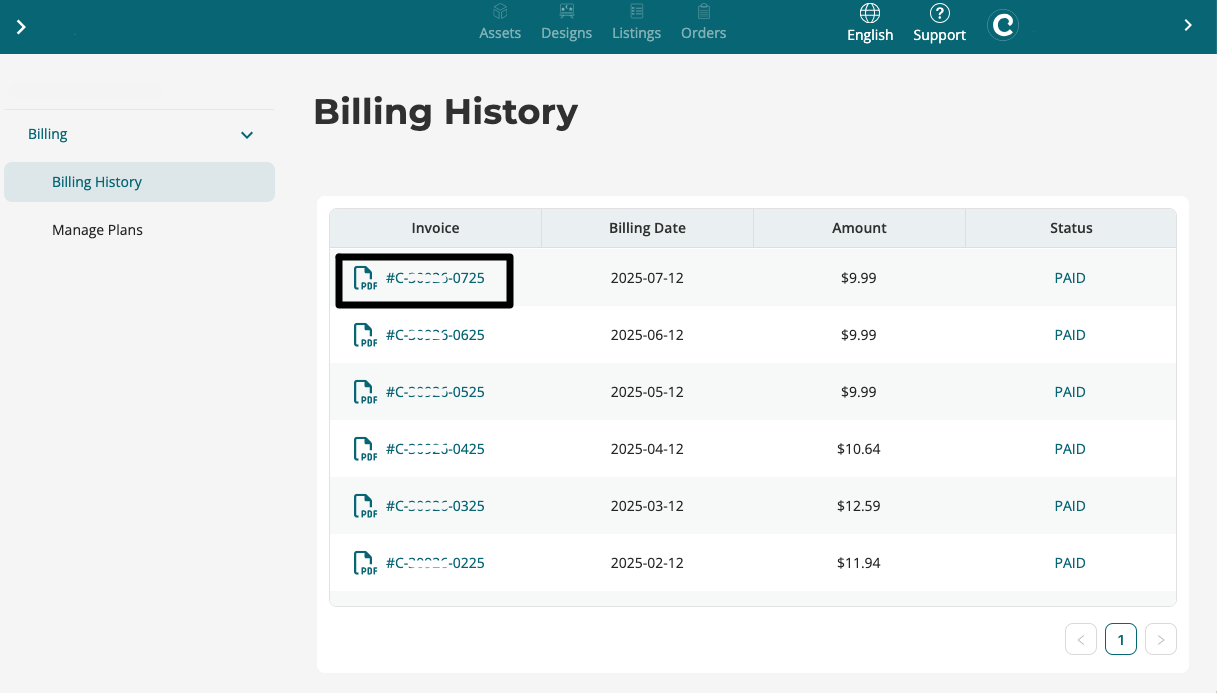Screen dimensions: 1217x693
Task: Open the Orders page icon
Action: (704, 12)
